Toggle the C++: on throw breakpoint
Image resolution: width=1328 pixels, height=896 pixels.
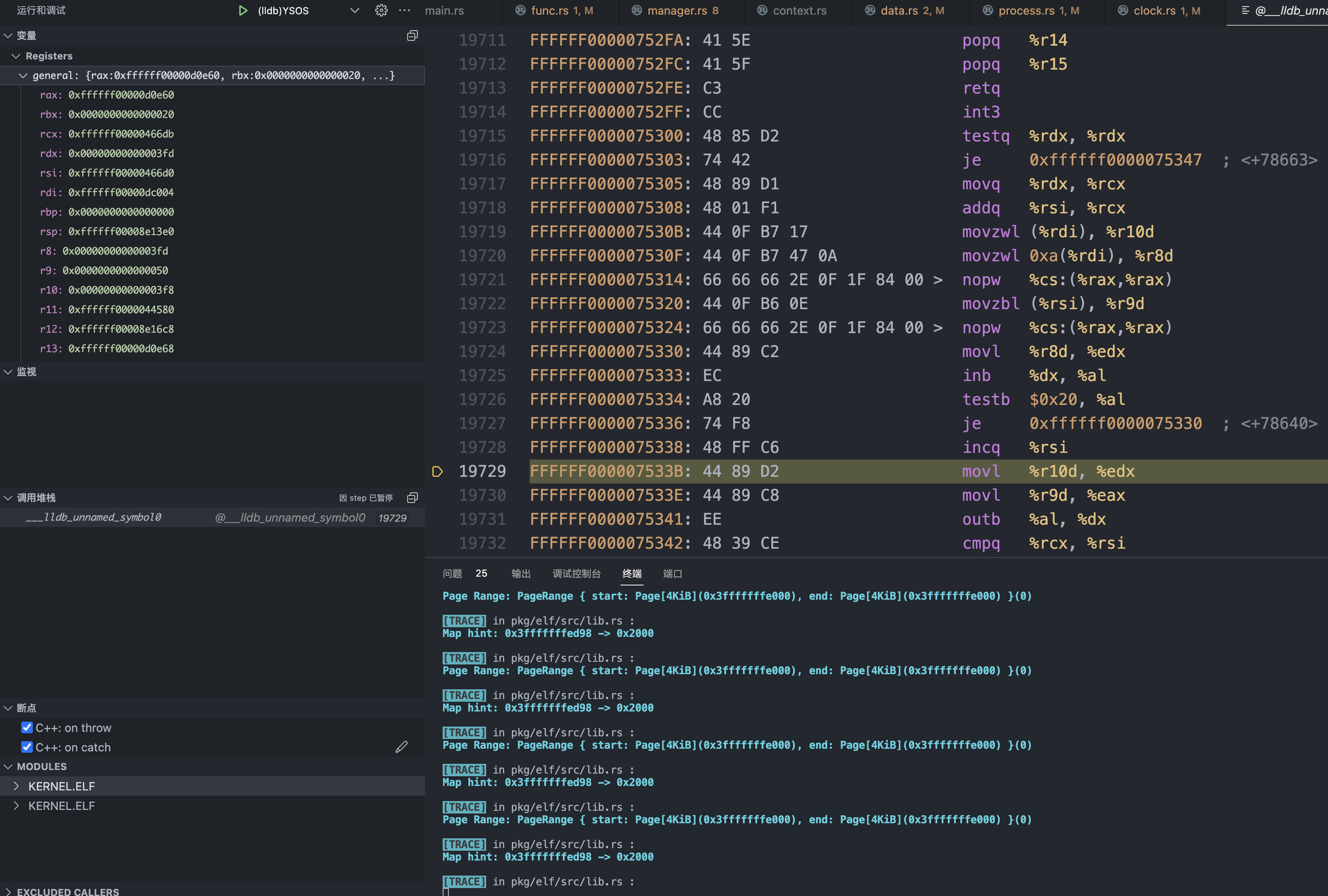point(27,727)
